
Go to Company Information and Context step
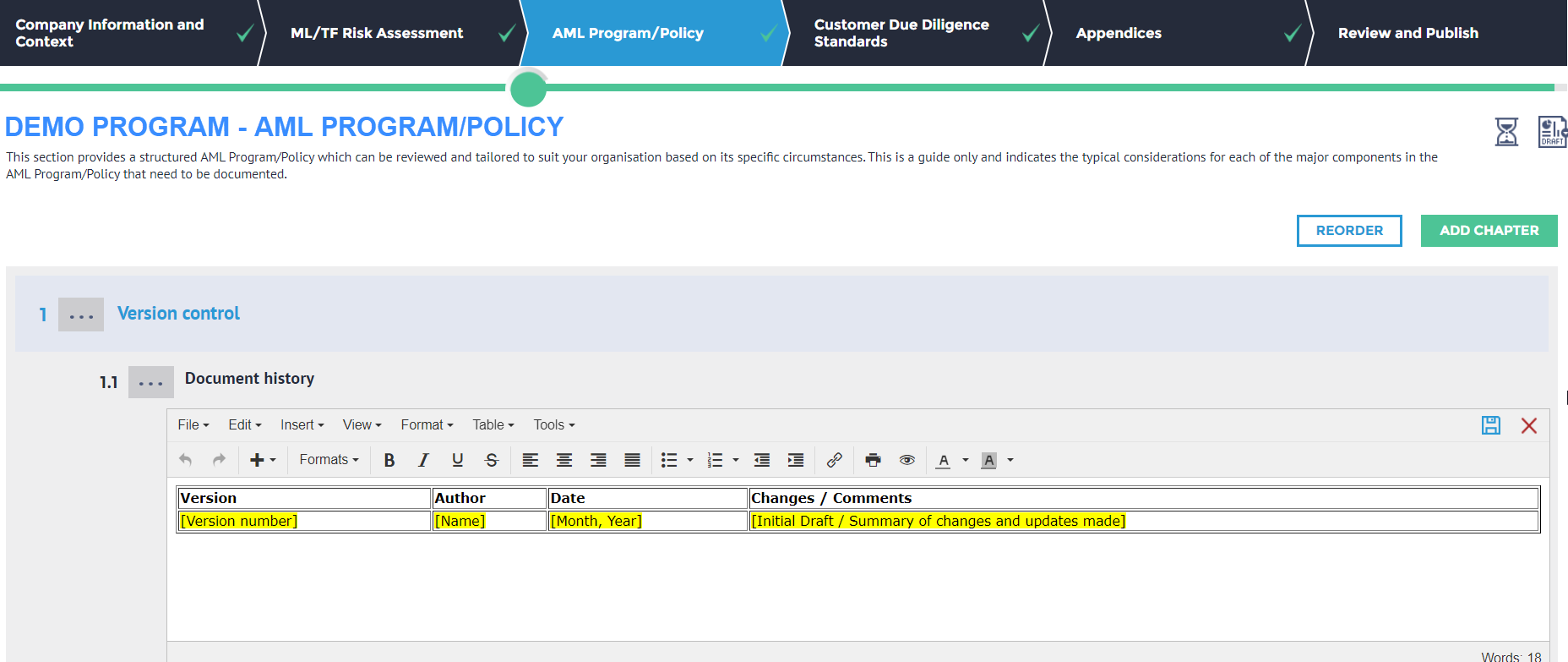(x=131, y=33)
